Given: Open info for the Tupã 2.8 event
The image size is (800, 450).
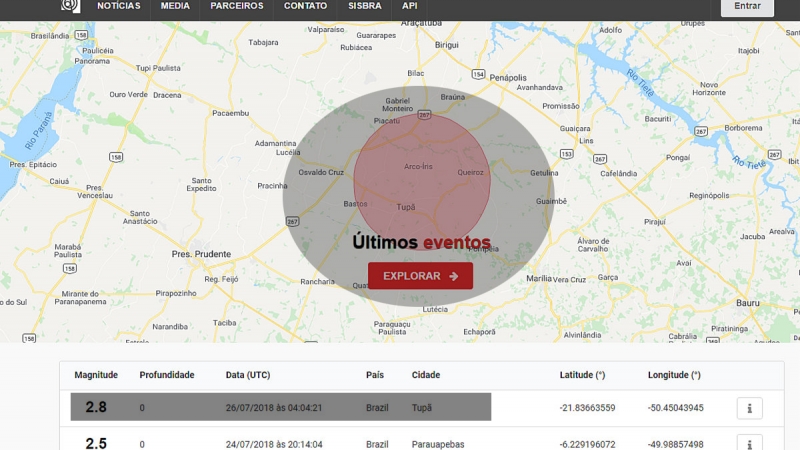Looking at the screenshot, I should (749, 408).
